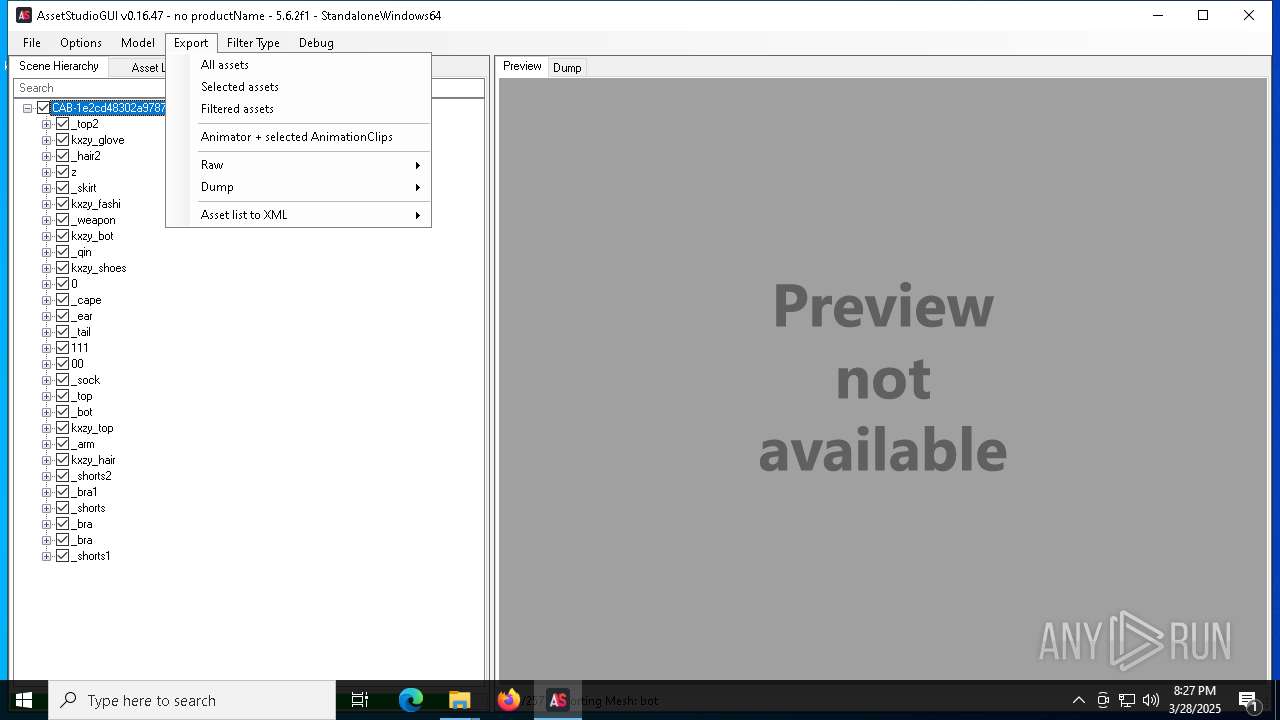1280x720 pixels.
Task: Expand the kxzy_bot tree node
Action: click(x=46, y=236)
